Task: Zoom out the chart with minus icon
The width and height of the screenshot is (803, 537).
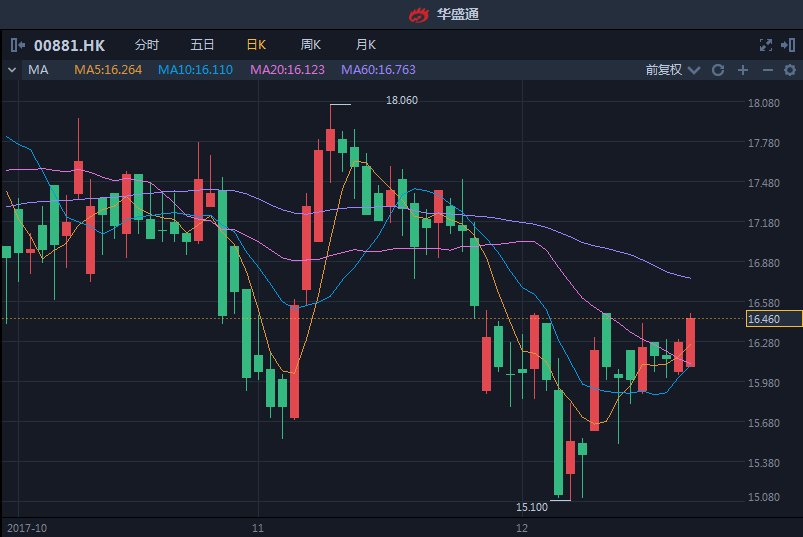Action: point(767,70)
